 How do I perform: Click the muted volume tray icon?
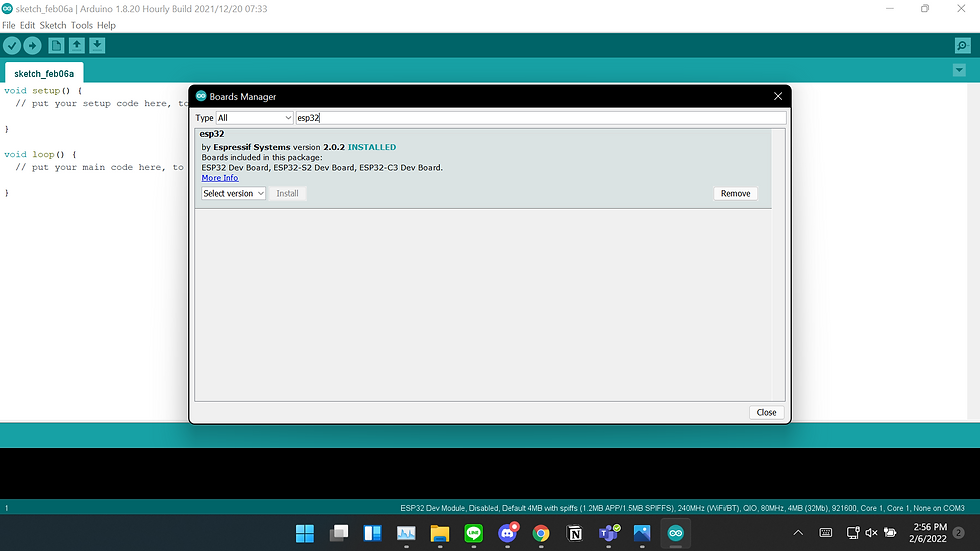click(871, 533)
